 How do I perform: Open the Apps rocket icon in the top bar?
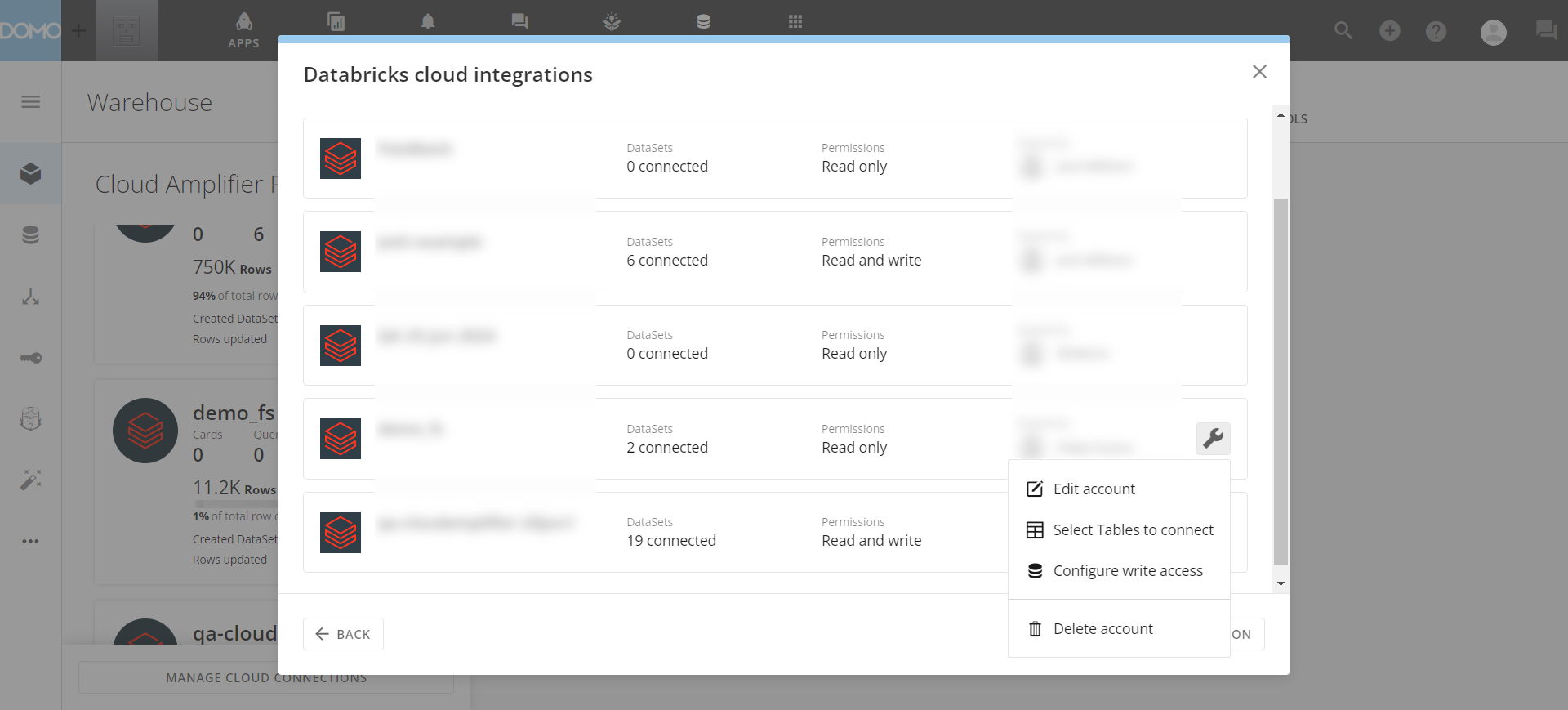pos(243,30)
